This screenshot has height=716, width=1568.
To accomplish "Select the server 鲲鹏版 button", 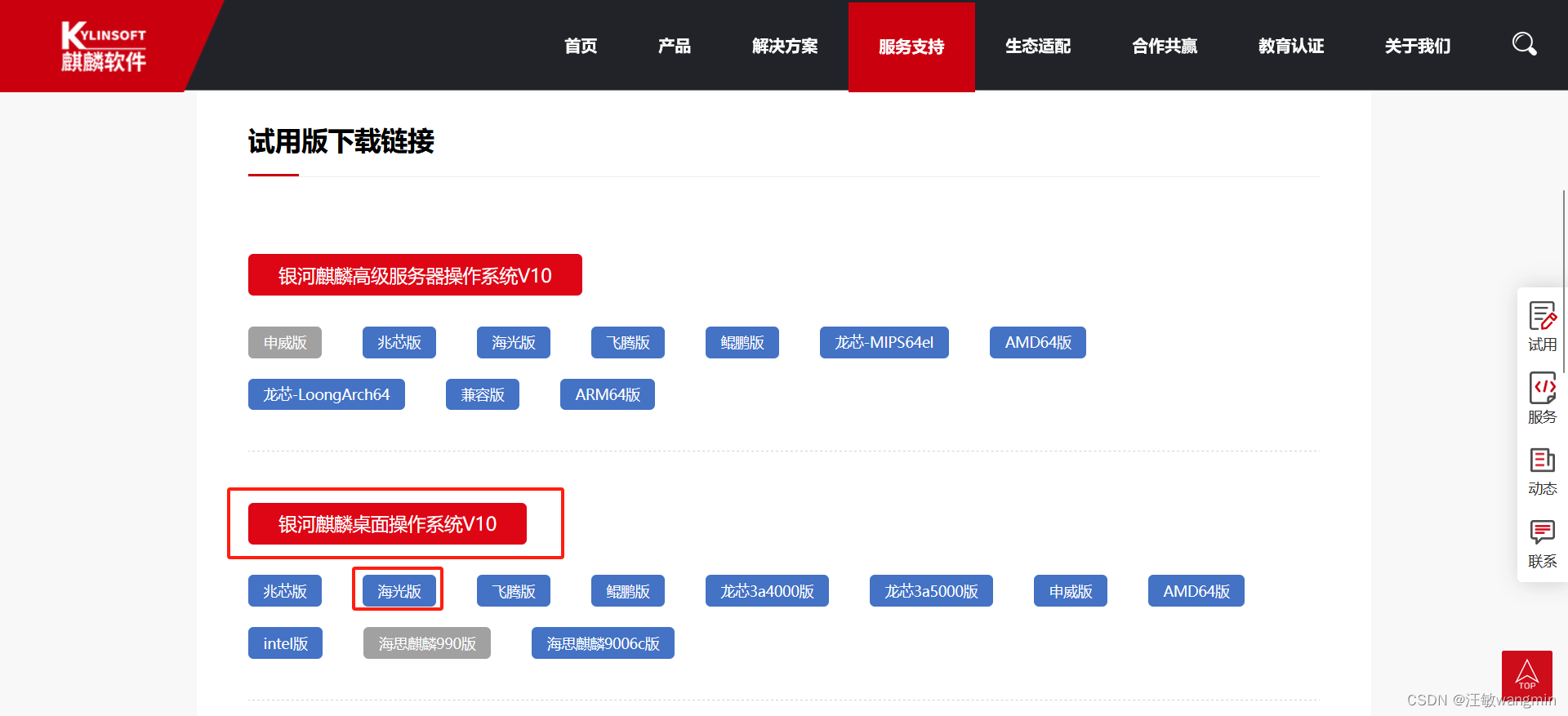I will pos(742,343).
